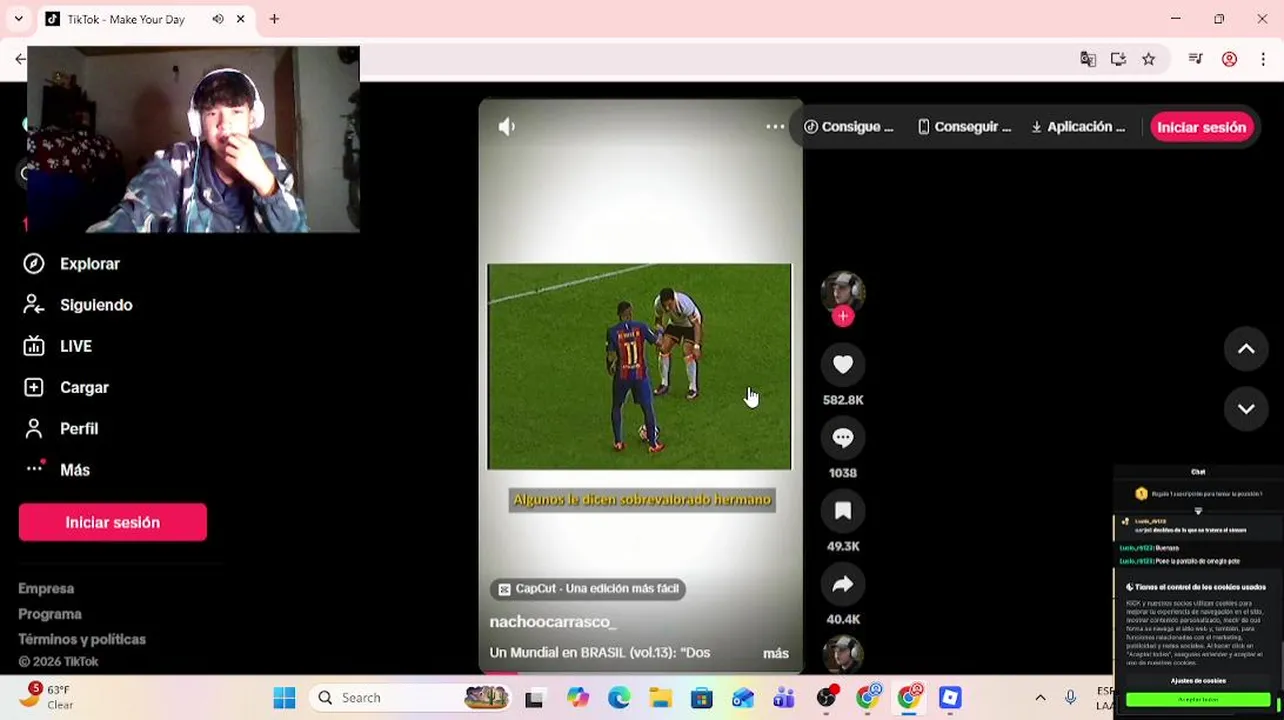Open Outlook from the taskbar
The width and height of the screenshot is (1284, 720).
click(742, 698)
